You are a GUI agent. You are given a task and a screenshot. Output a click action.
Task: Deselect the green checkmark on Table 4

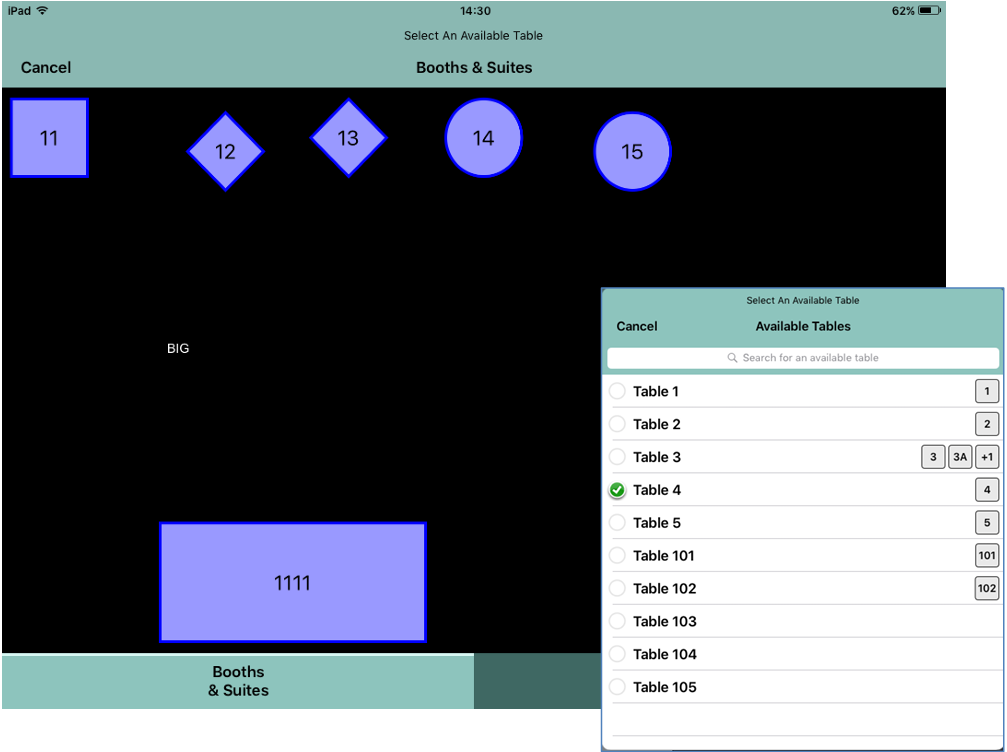[617, 490]
